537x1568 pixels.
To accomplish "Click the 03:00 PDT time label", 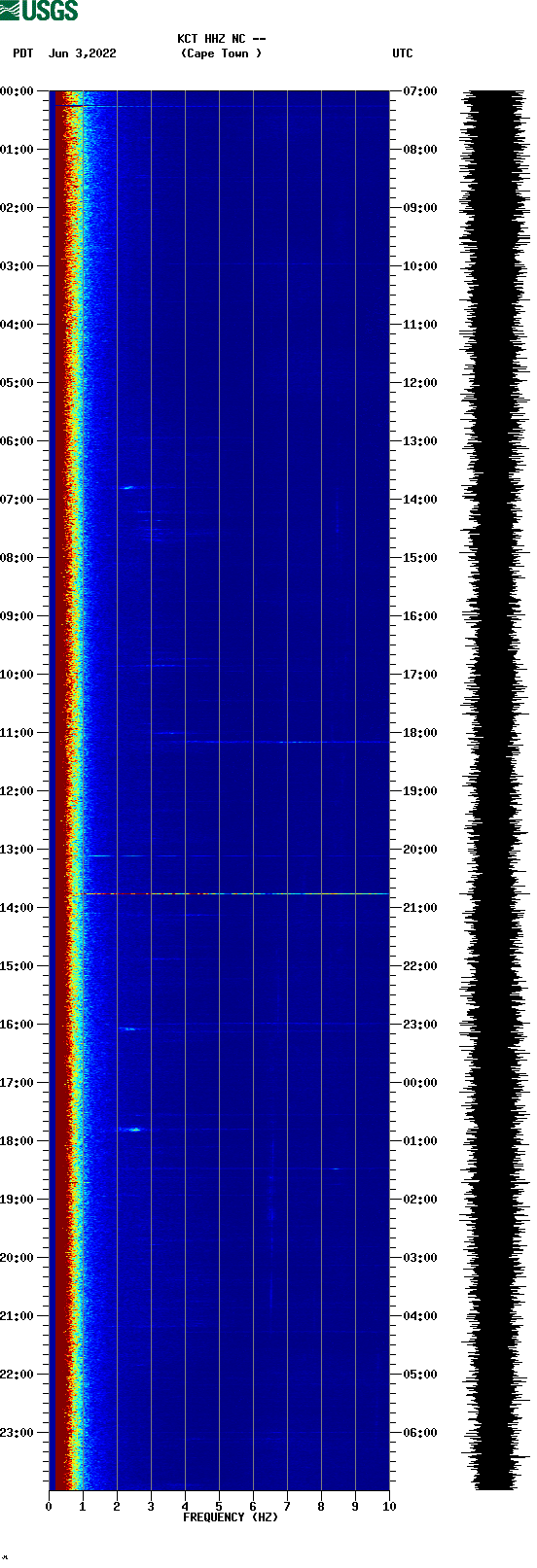I will (18, 266).
